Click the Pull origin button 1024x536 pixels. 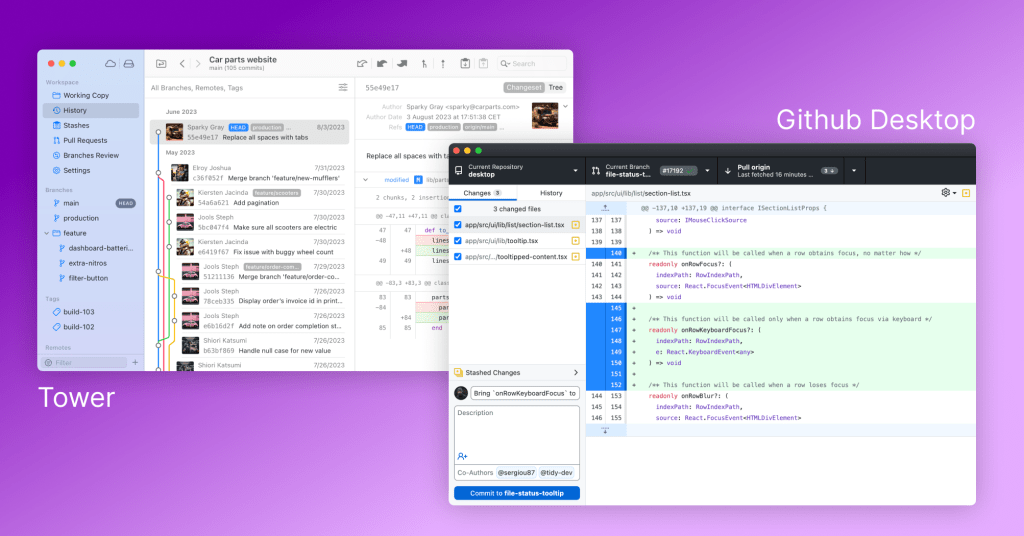pyautogui.click(x=781, y=171)
